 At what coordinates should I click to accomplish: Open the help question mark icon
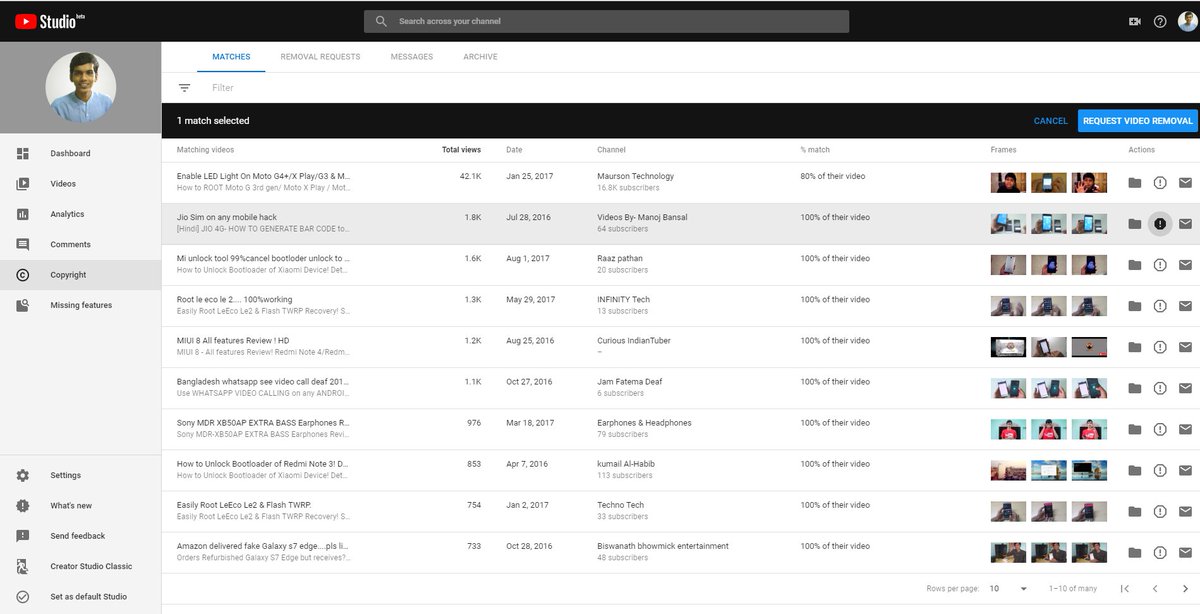(1160, 21)
